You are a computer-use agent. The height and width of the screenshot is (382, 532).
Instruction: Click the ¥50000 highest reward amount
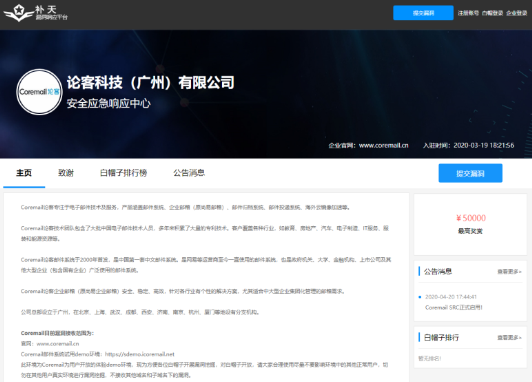(x=471, y=218)
